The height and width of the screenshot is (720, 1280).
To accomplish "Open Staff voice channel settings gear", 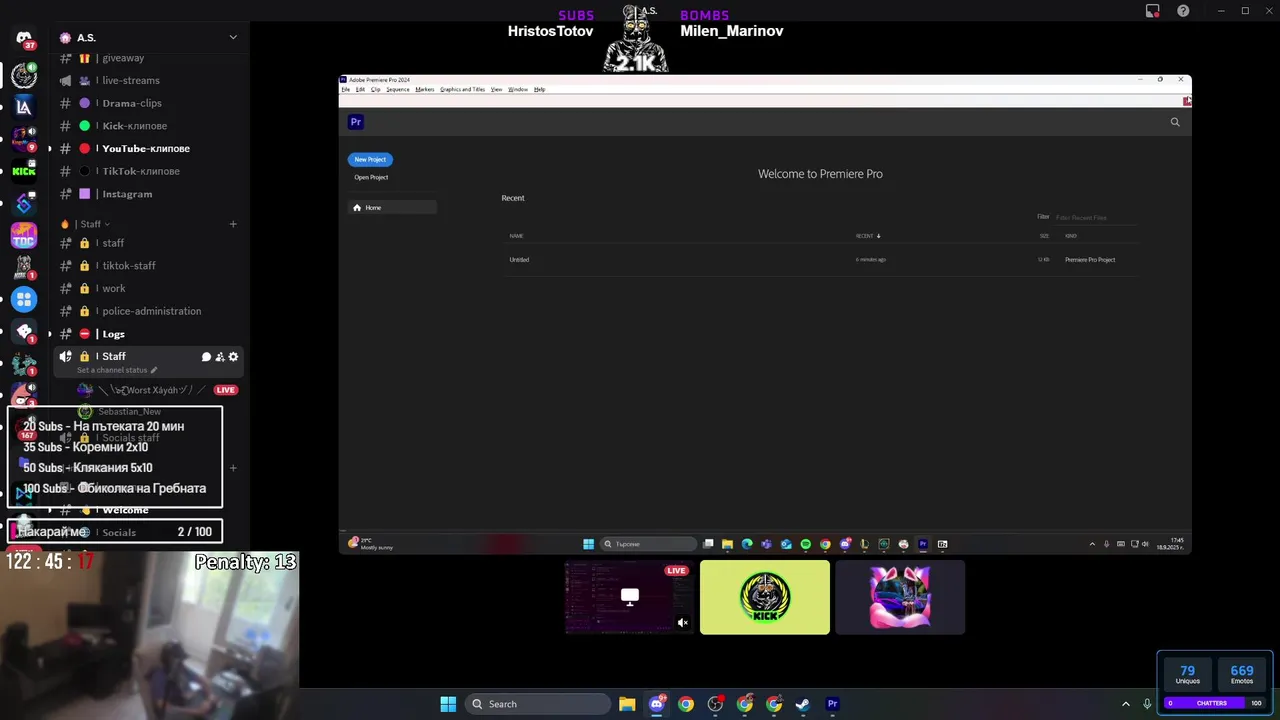I will pos(234,357).
